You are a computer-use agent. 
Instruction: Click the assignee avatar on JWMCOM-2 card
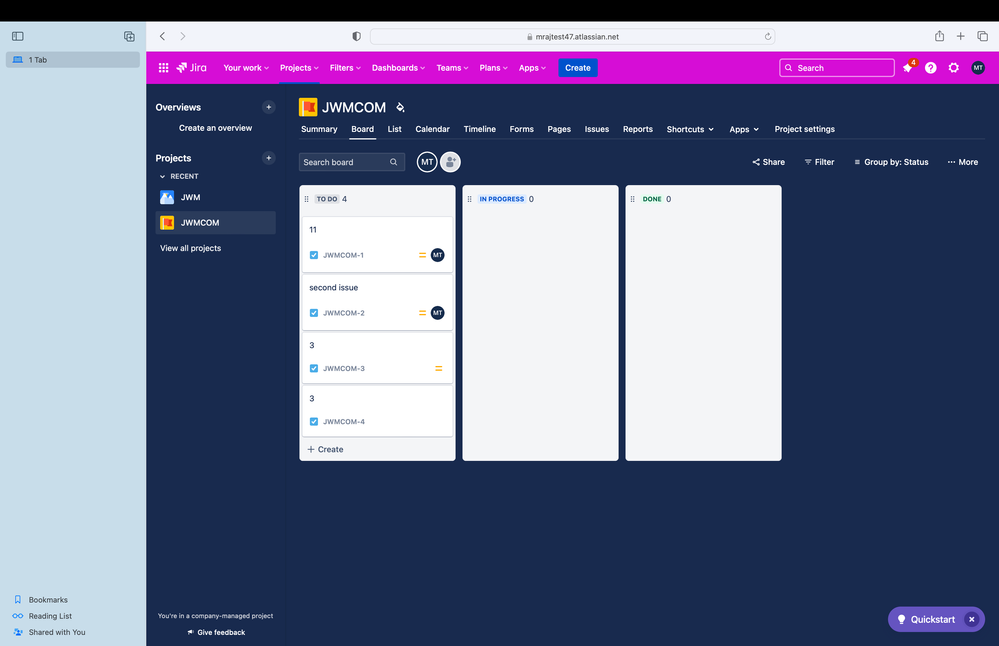point(438,313)
